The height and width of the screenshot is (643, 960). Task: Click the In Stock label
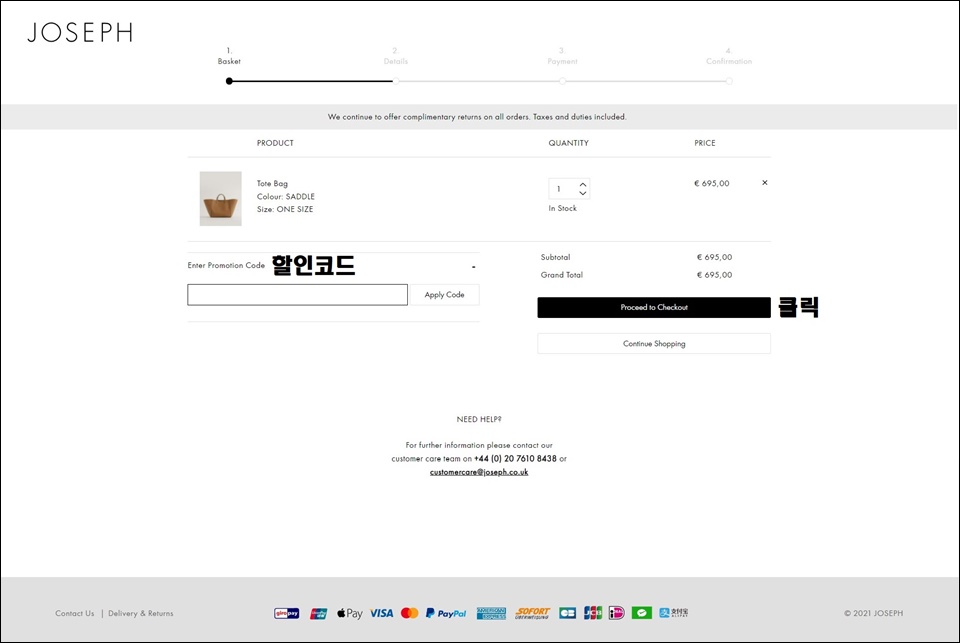click(x=563, y=208)
